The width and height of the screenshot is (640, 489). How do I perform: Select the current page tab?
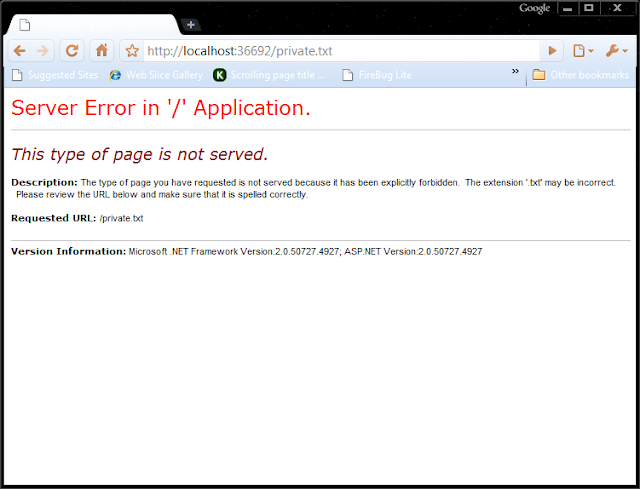tap(93, 25)
